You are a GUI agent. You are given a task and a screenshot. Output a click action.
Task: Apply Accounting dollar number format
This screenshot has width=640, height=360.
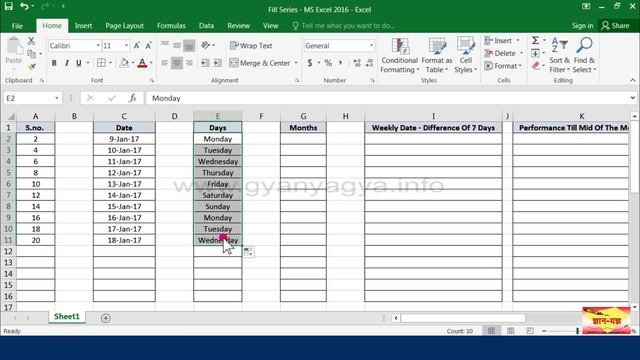tap(310, 63)
